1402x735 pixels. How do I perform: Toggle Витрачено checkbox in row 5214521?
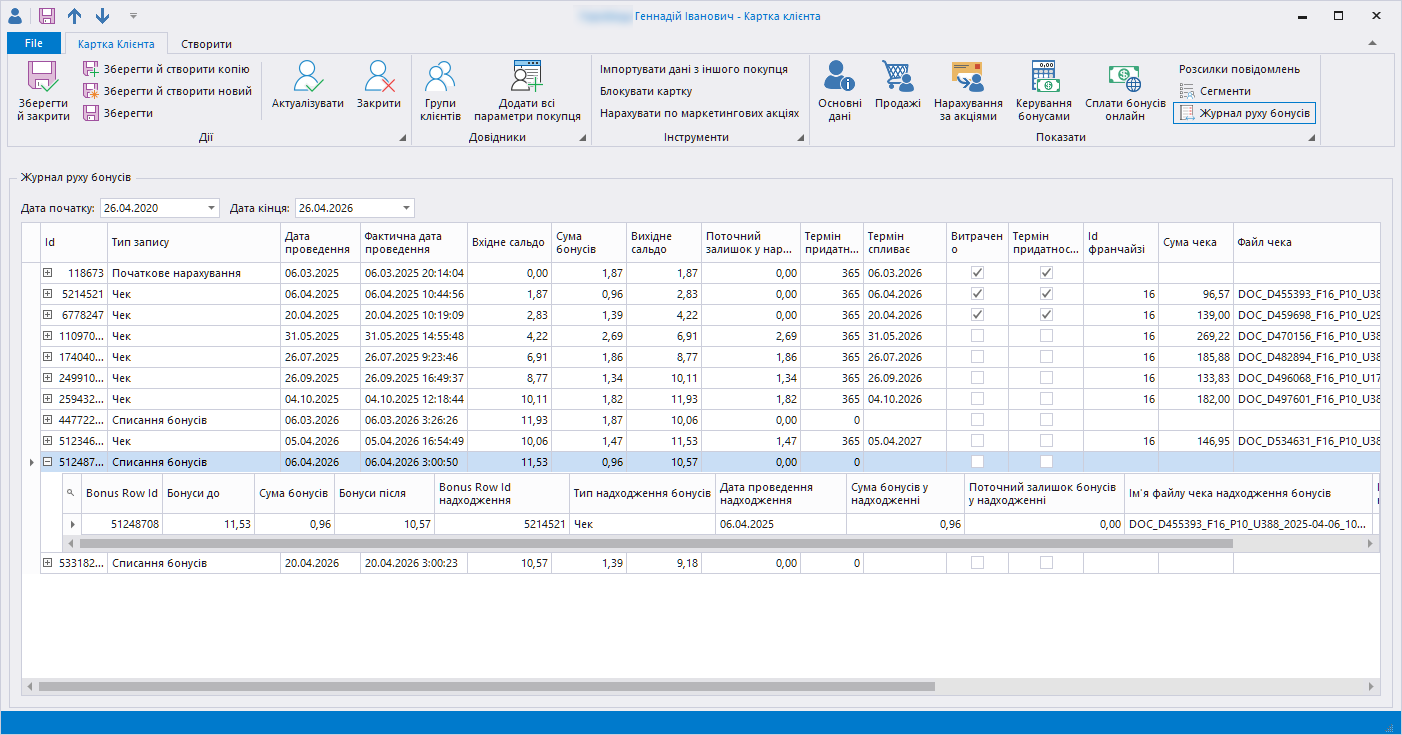[x=977, y=294]
